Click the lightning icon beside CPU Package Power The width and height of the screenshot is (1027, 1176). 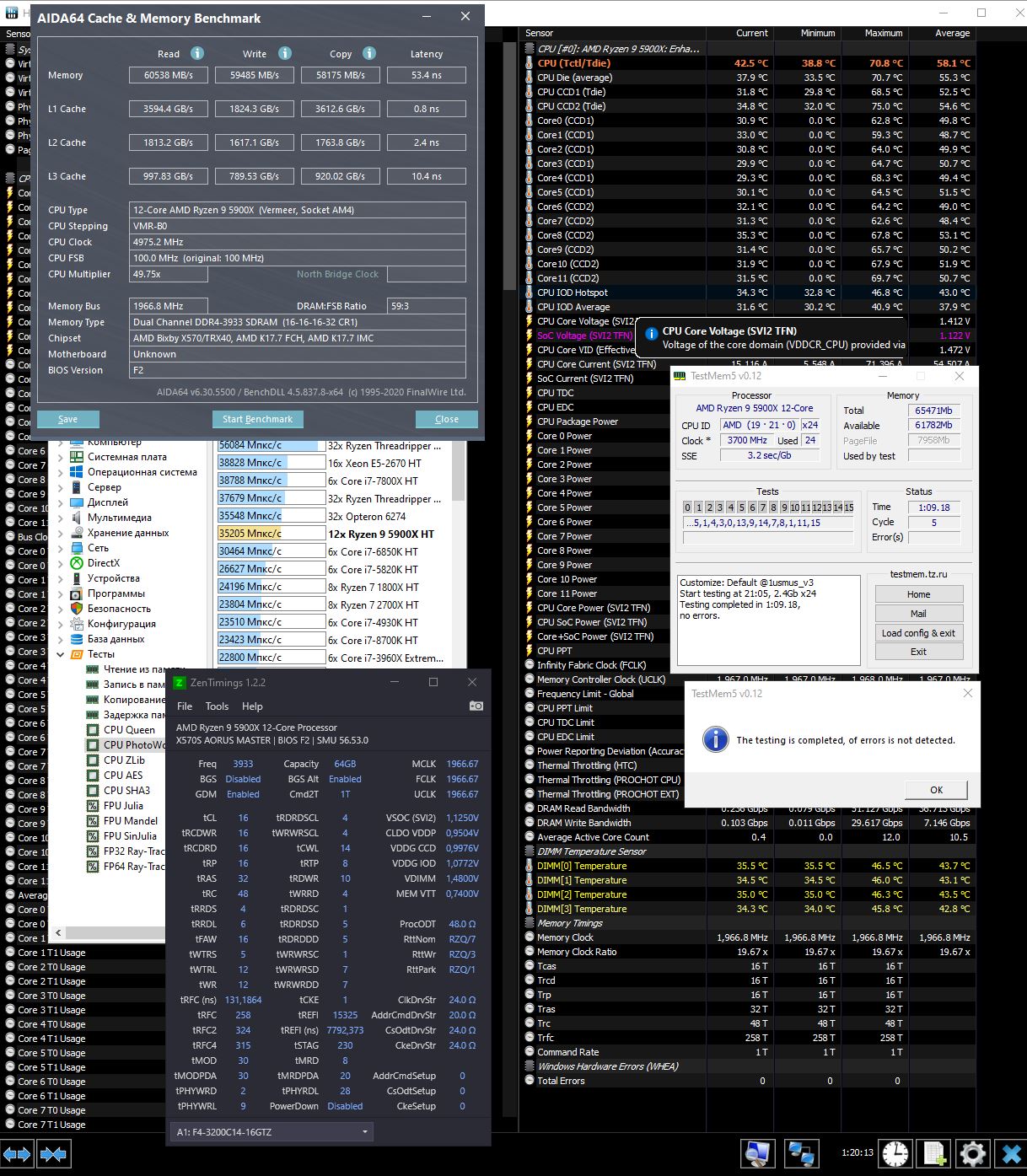pos(530,422)
